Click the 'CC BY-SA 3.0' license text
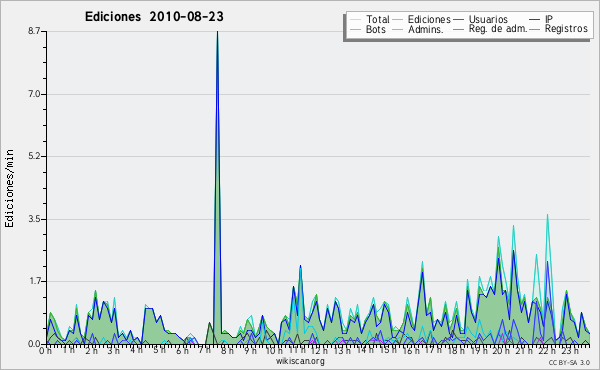Image resolution: width=600 pixels, height=370 pixels. [569, 362]
